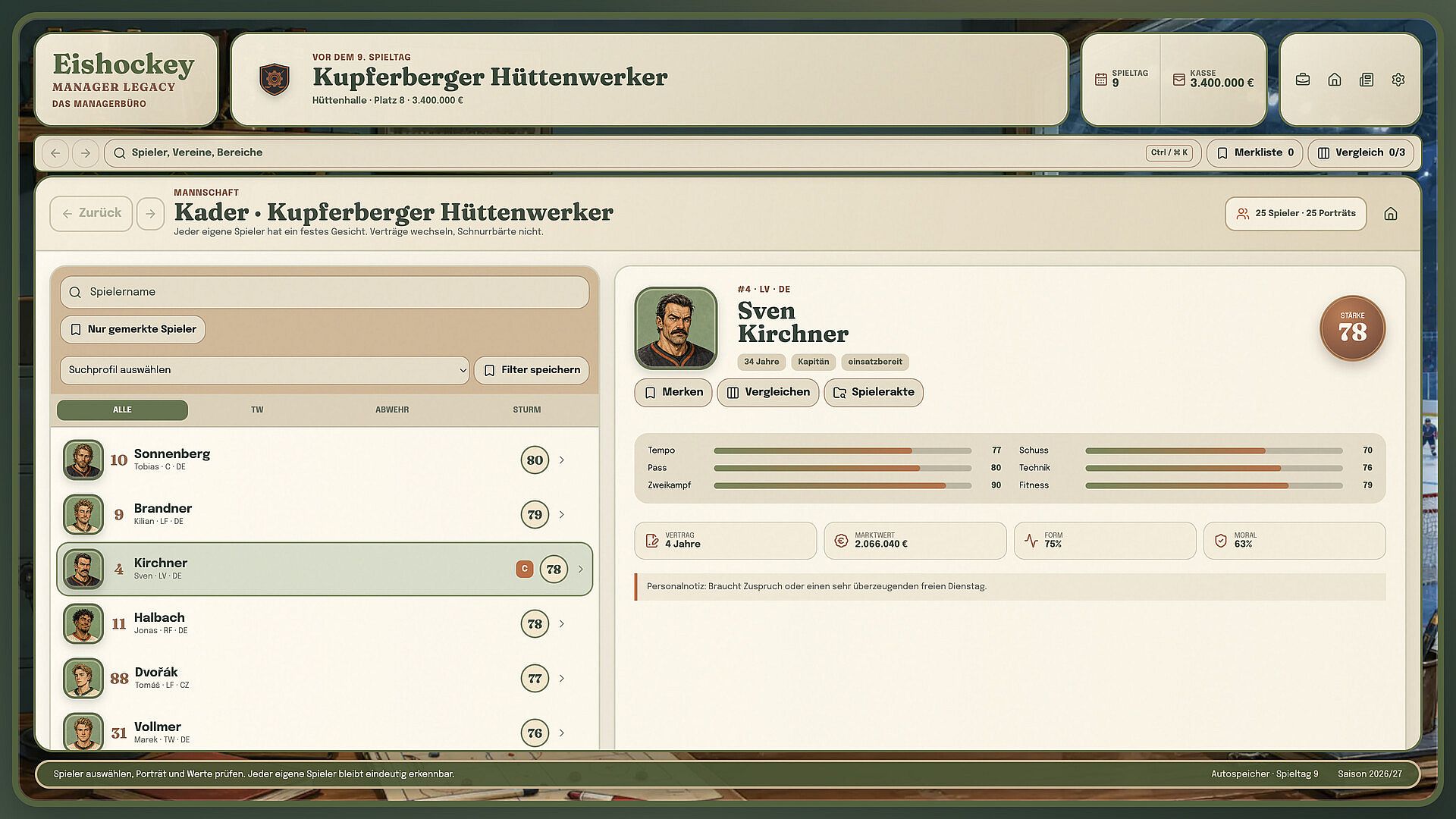Open the briefcase icon in top bar

(1303, 80)
